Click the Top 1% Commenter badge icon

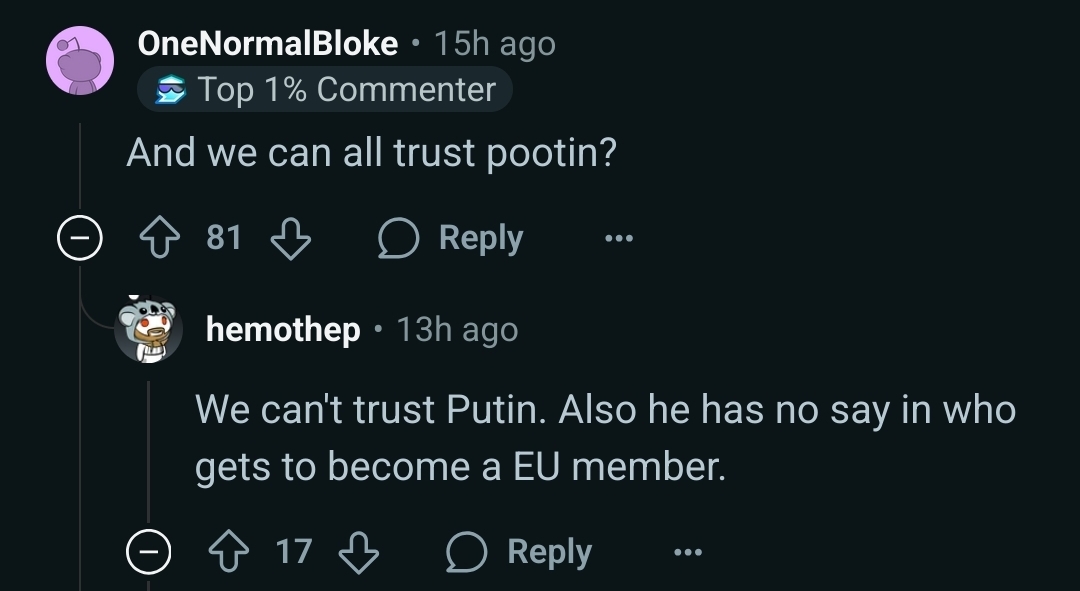[170, 90]
